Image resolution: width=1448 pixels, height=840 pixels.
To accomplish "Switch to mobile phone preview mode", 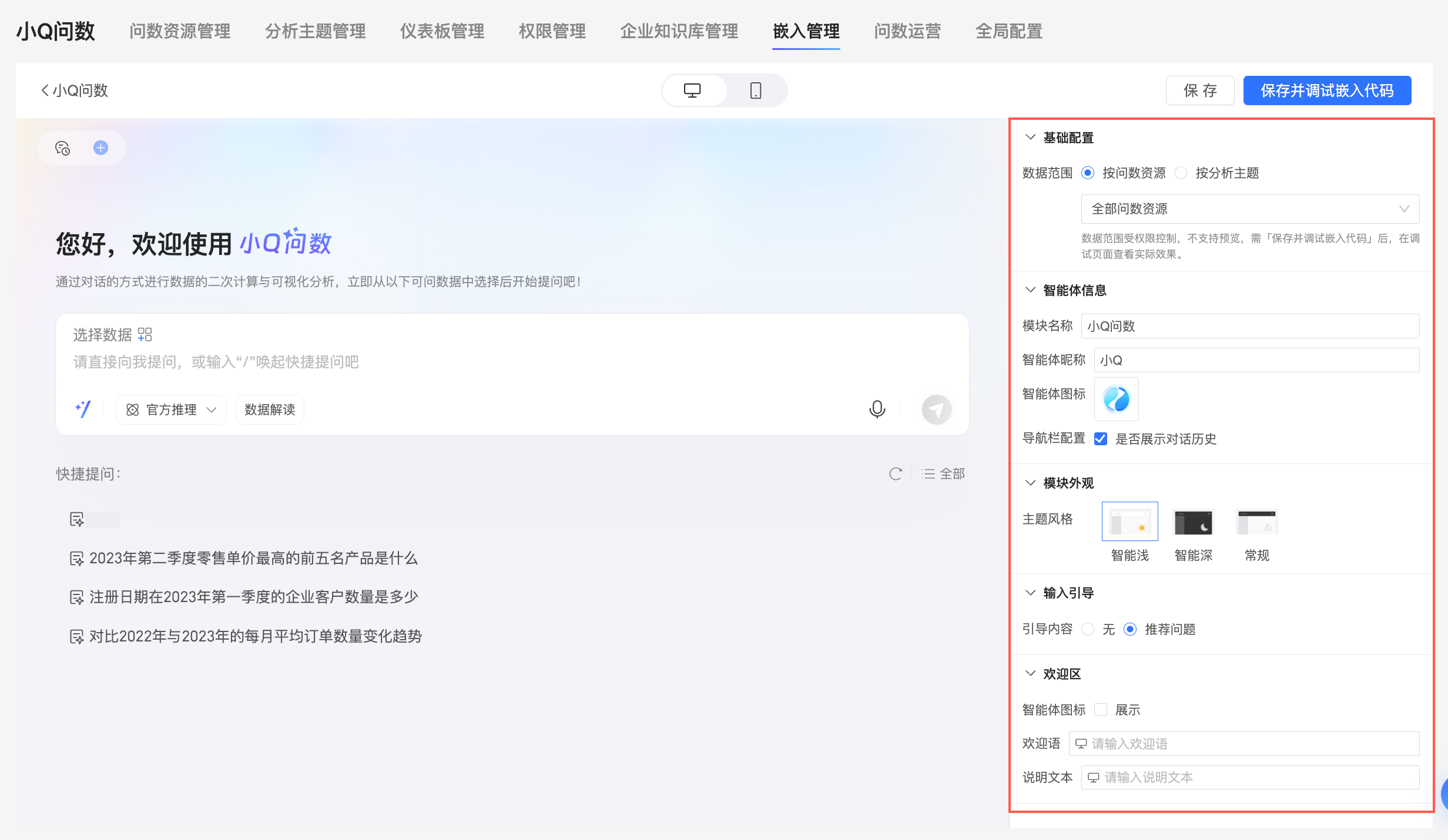I will pos(756,90).
